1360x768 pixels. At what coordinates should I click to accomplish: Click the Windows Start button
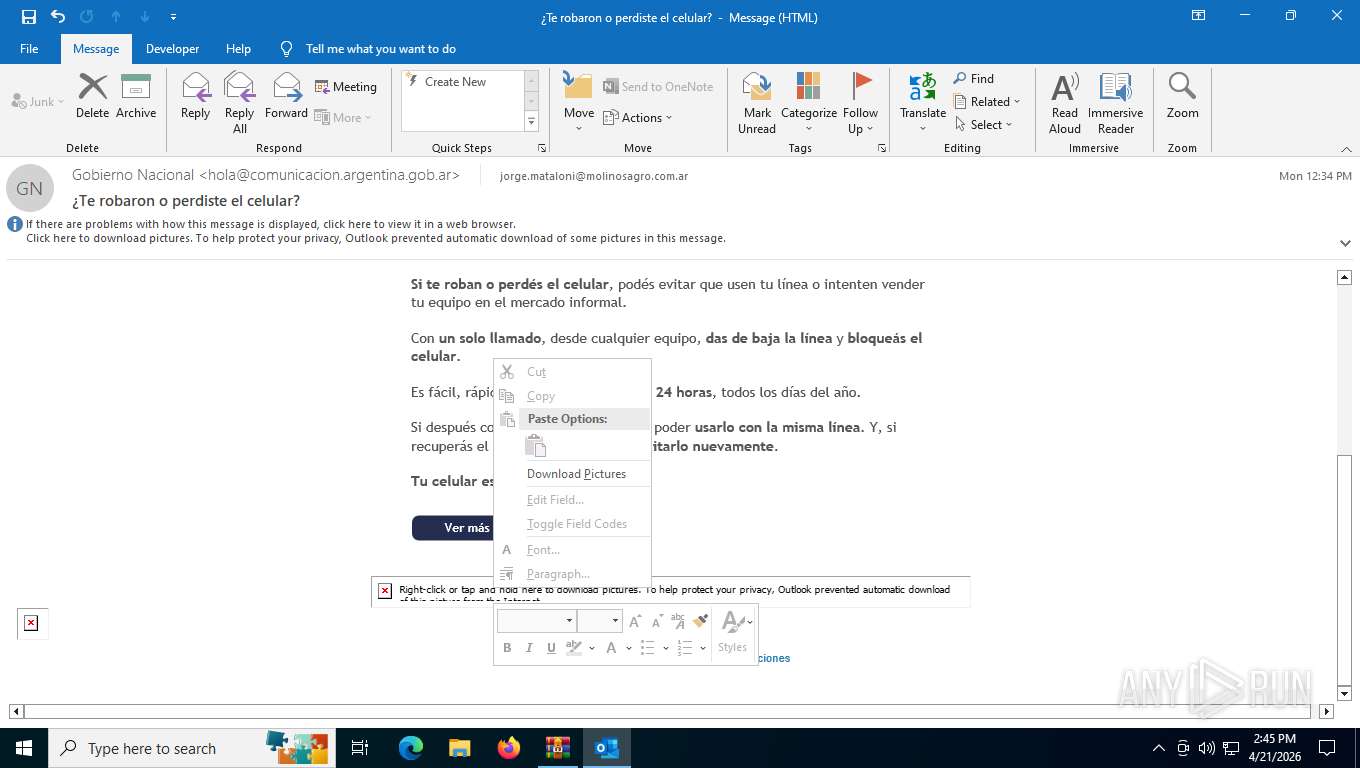(24, 748)
